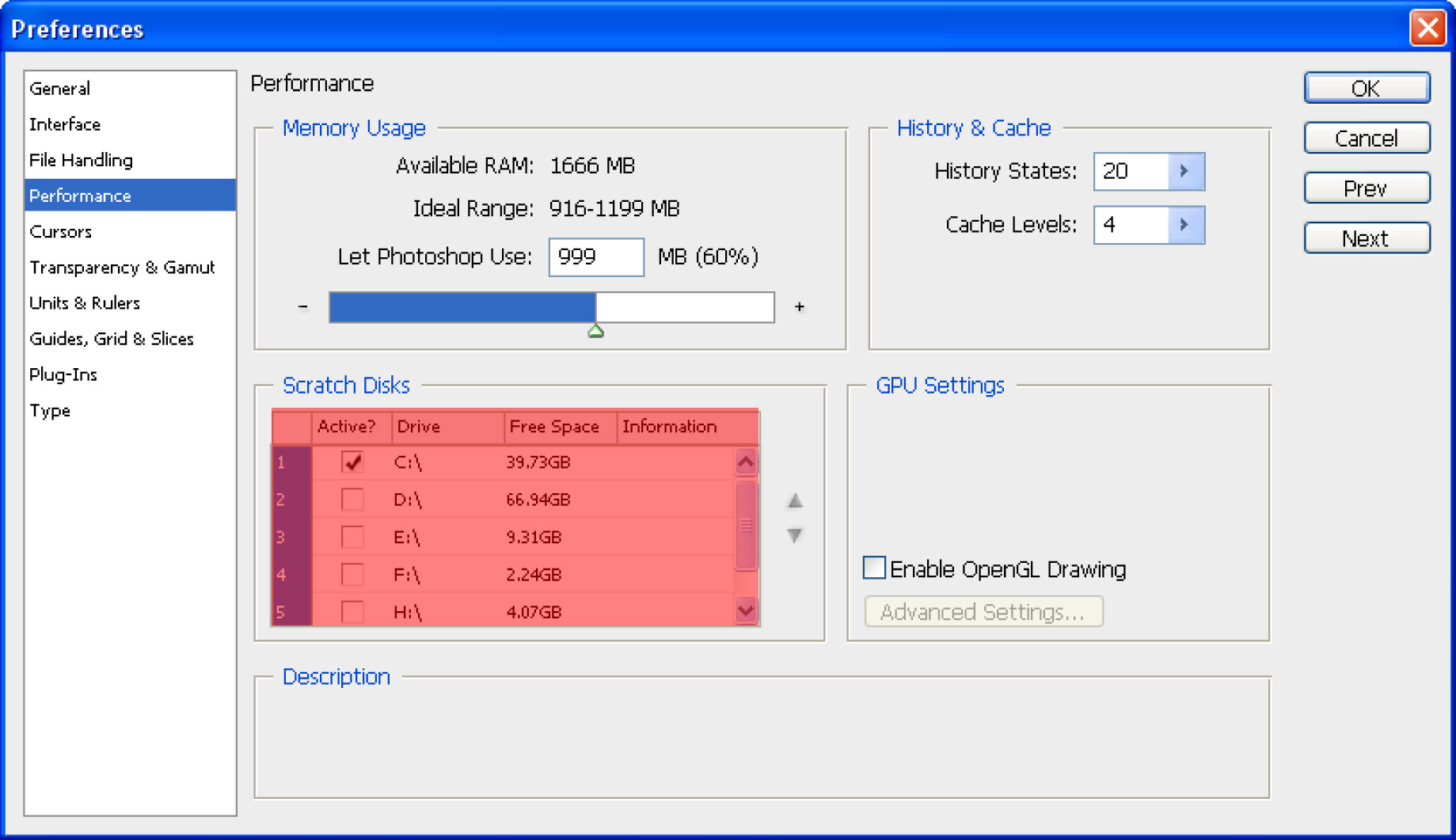The width and height of the screenshot is (1456, 840).
Task: Select Guides, Grid & Slices category
Action: (x=130, y=339)
